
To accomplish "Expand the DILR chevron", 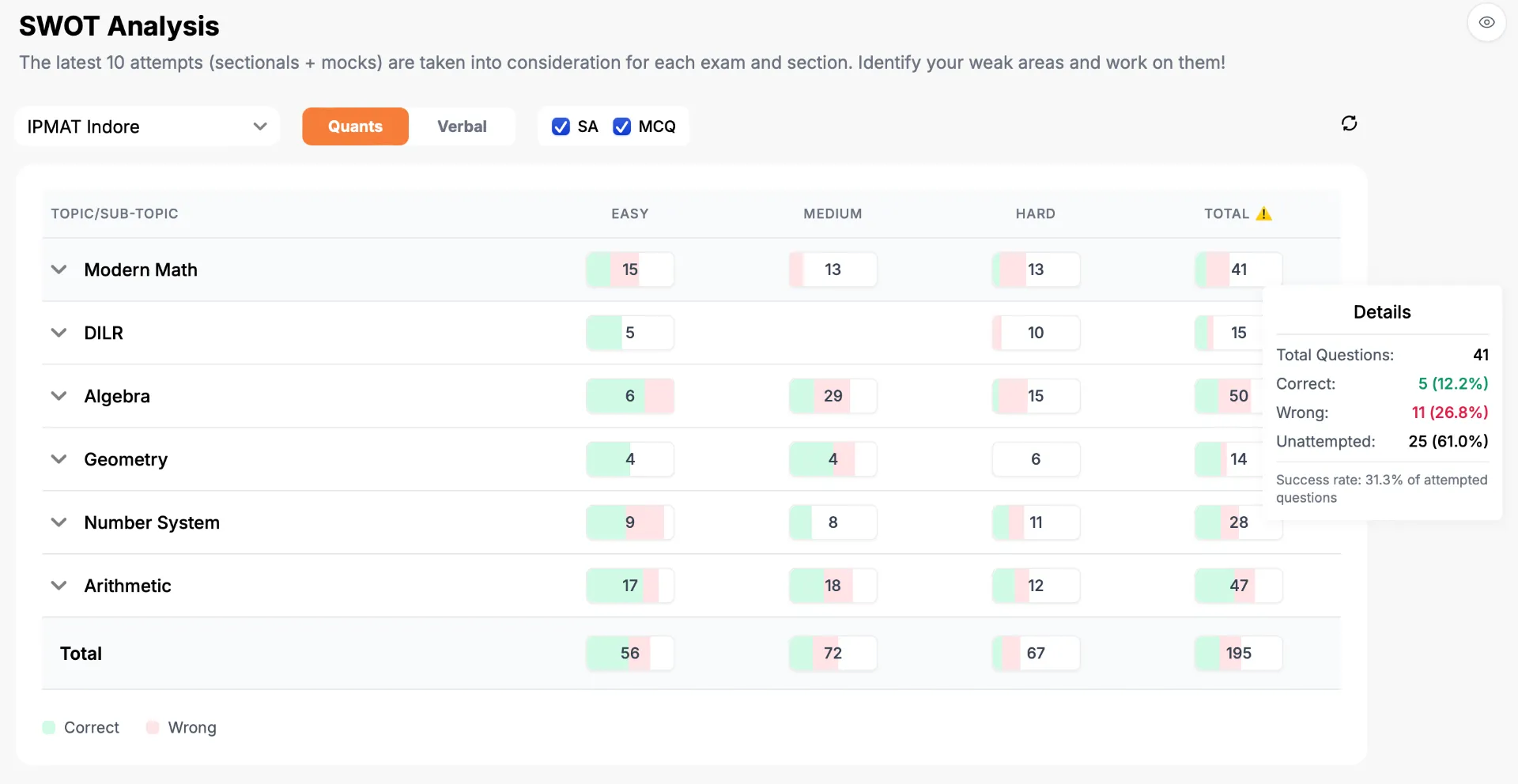I will click(x=59, y=333).
